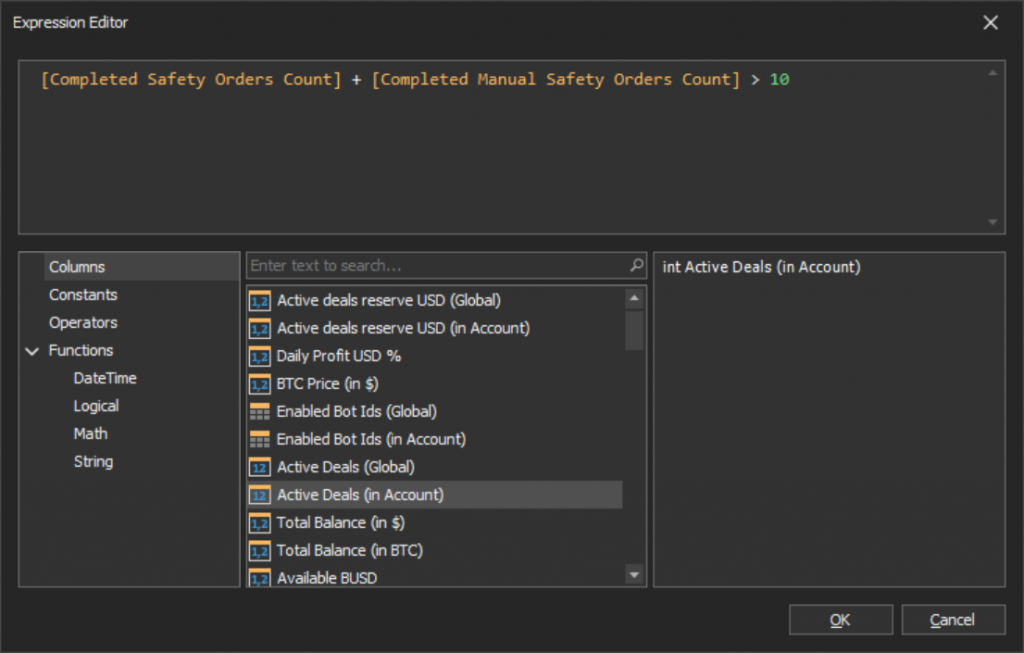Select Enabled Bot Ids (in Account) entry
Viewport: 1024px width, 653px height.
click(x=371, y=439)
